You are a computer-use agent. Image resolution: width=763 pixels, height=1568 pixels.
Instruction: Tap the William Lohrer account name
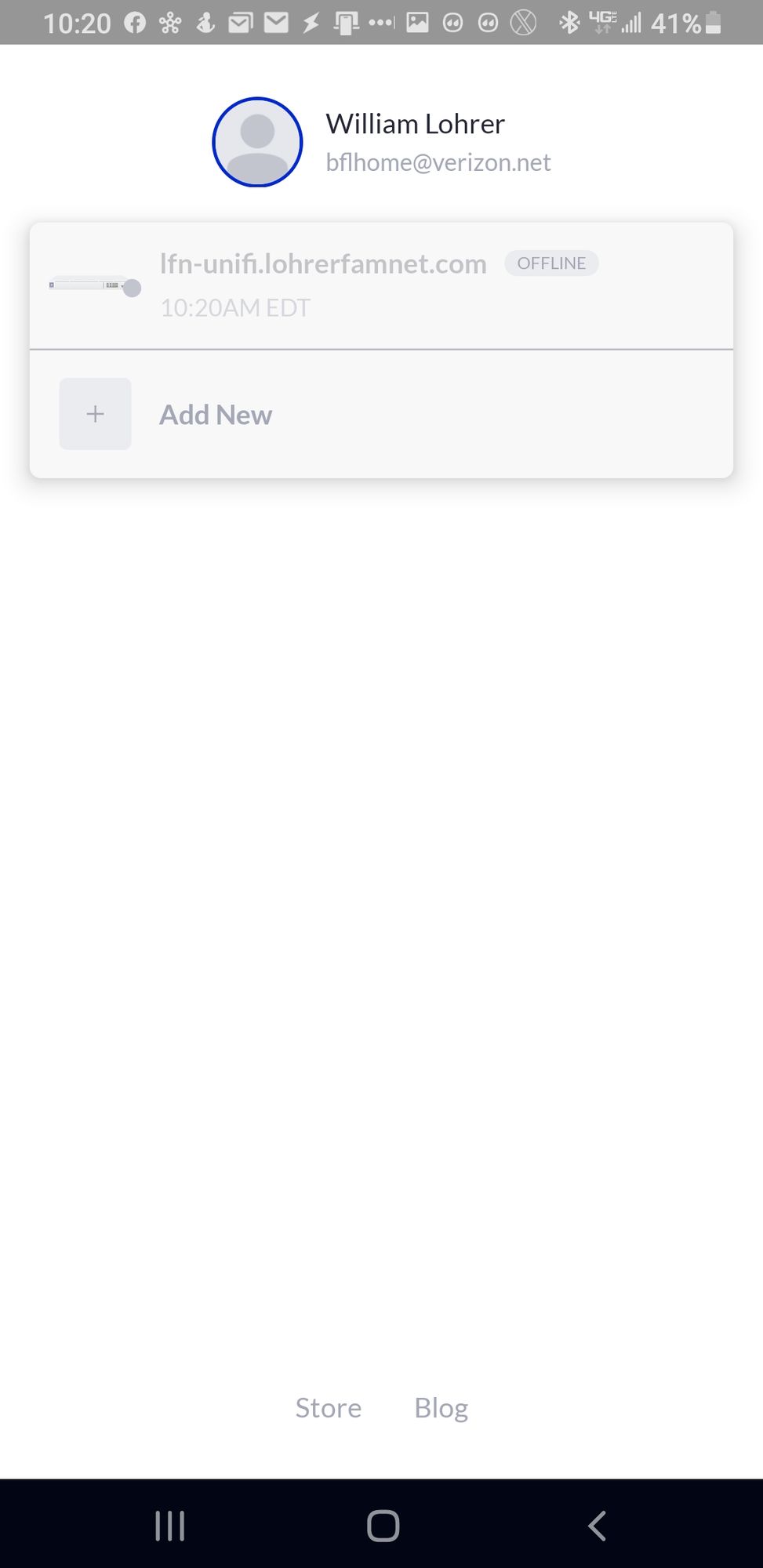[x=415, y=124]
